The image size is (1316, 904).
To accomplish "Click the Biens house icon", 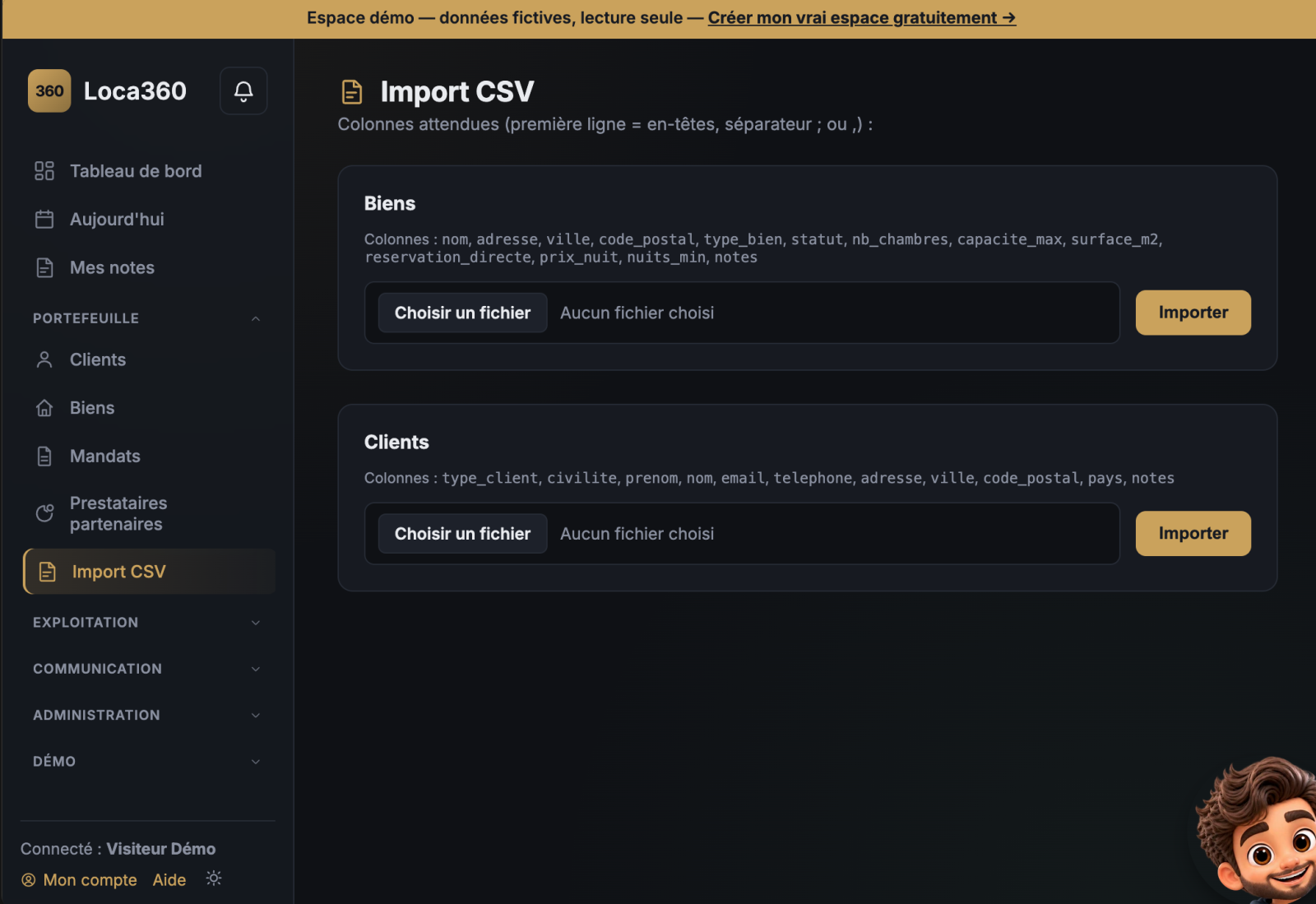I will click(44, 408).
